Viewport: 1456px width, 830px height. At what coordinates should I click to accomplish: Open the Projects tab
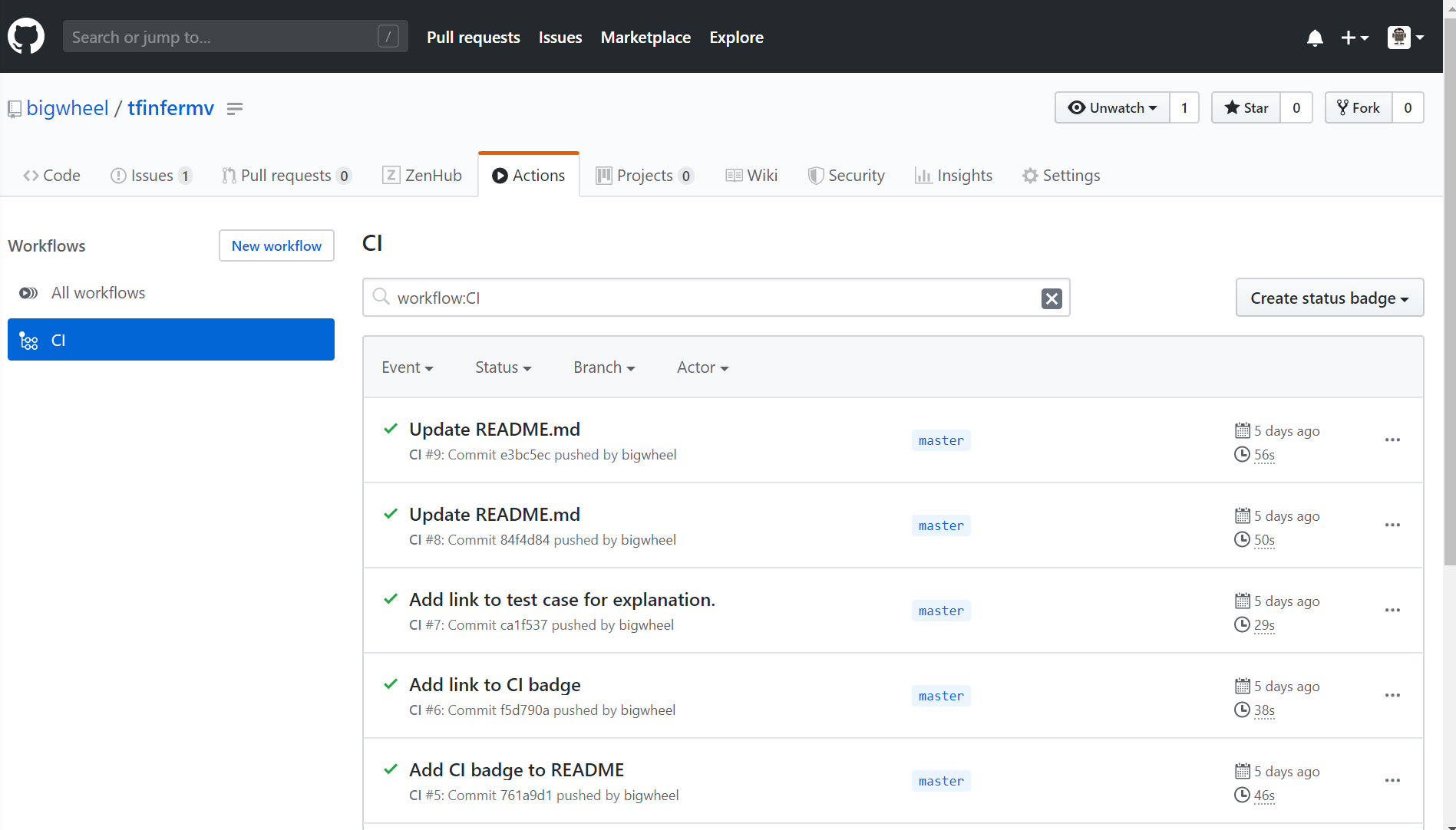point(645,176)
